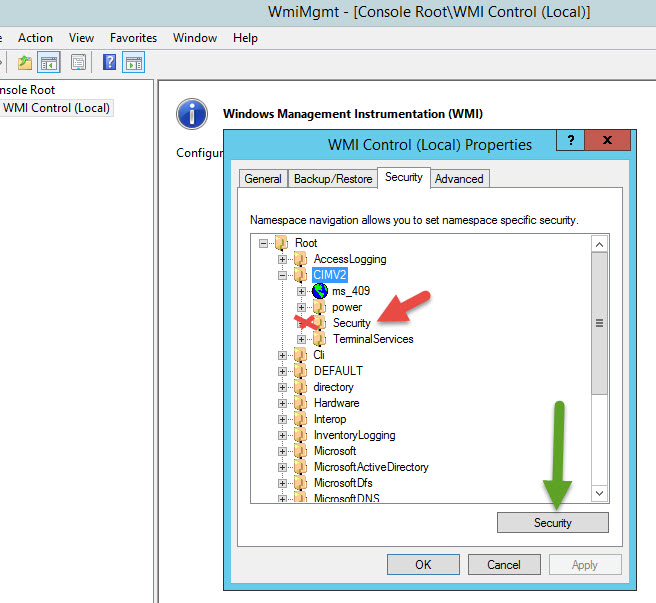Expand the MicrosoftDfs namespace node
The height and width of the screenshot is (603, 656).
click(282, 483)
